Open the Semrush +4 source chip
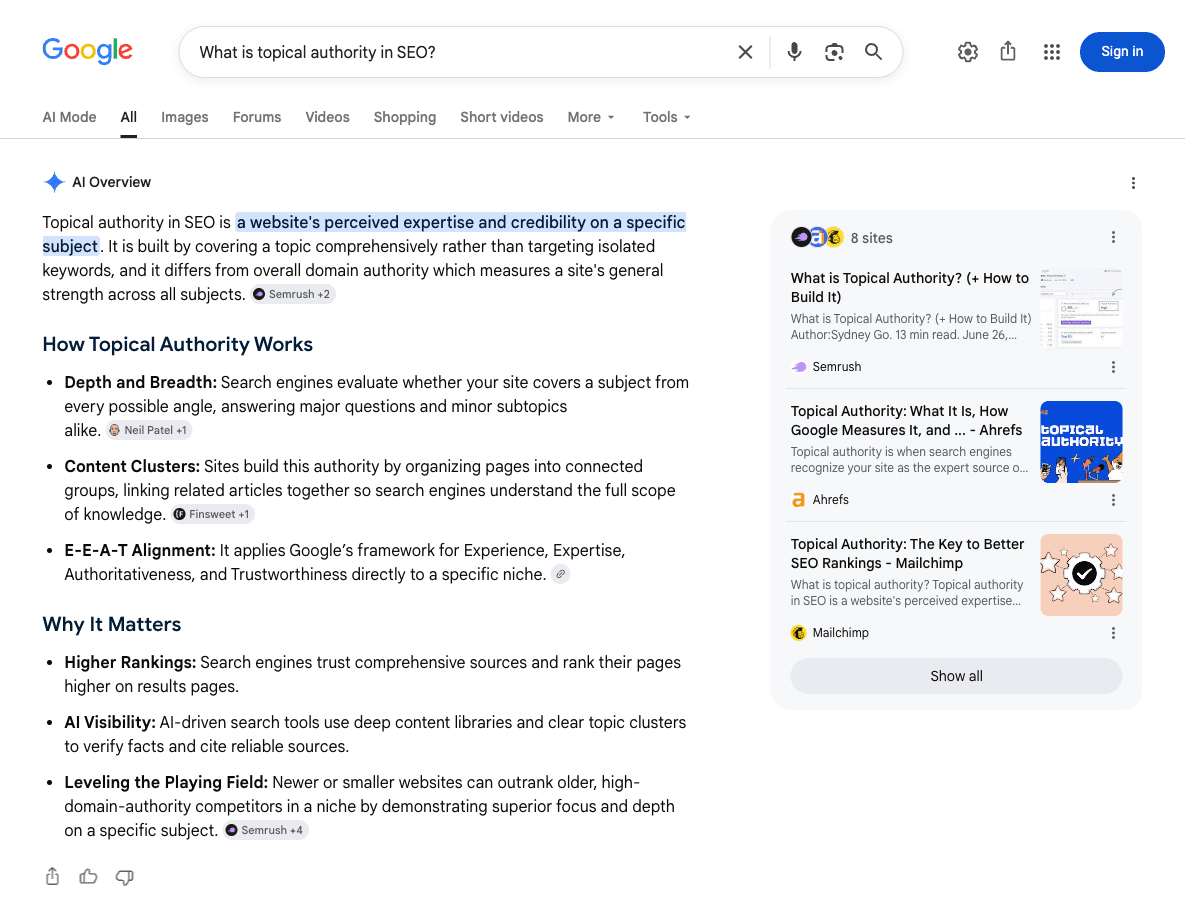 [266, 829]
